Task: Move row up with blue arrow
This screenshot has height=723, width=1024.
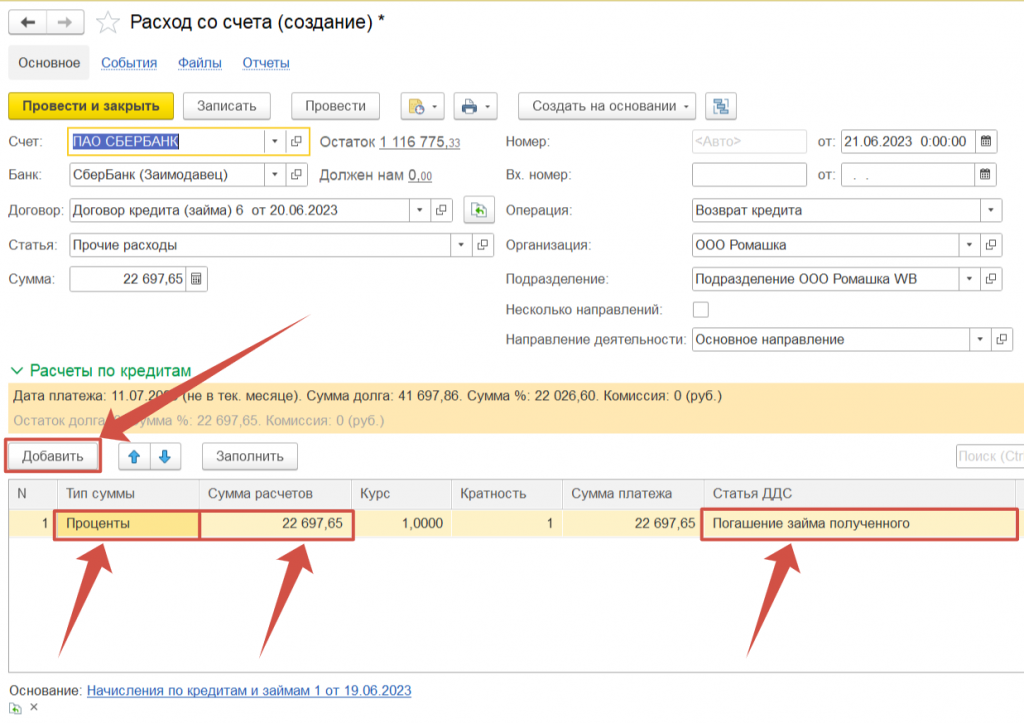Action: (x=135, y=456)
